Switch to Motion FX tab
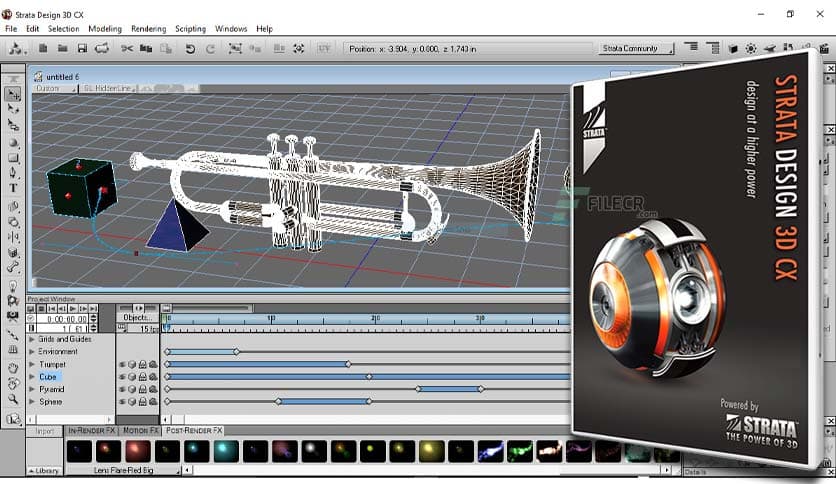Screen dimensions: 836x484 pos(140,430)
